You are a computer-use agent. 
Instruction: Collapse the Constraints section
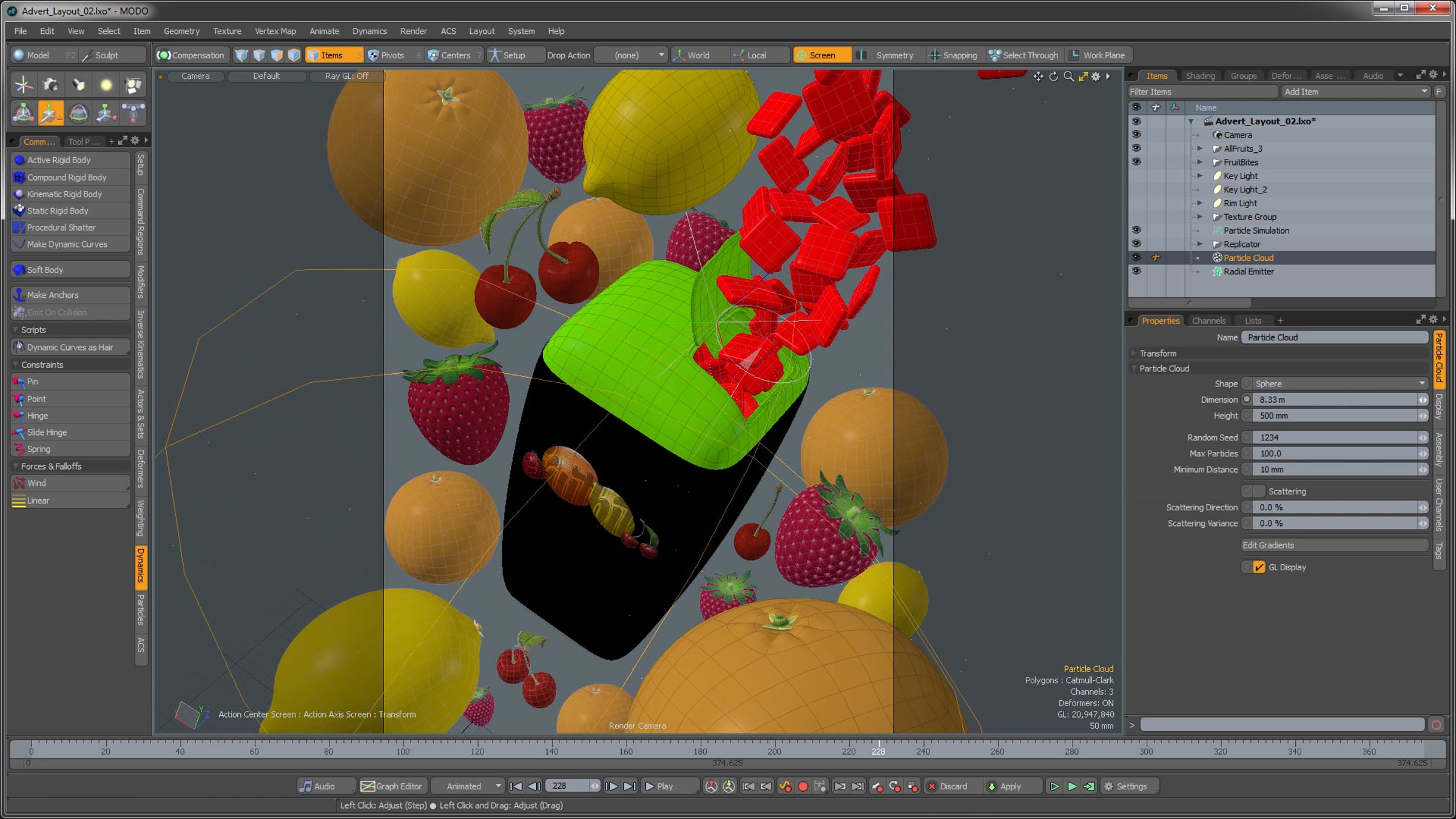click(15, 365)
